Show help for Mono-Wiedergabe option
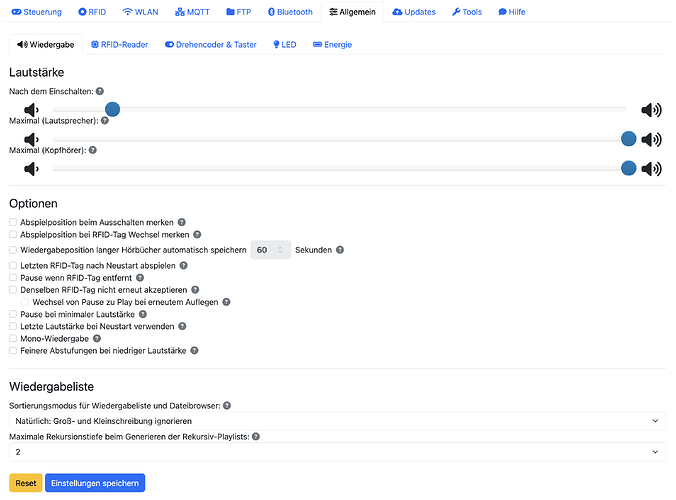Image resolution: width=676 pixels, height=500 pixels. (x=97, y=338)
